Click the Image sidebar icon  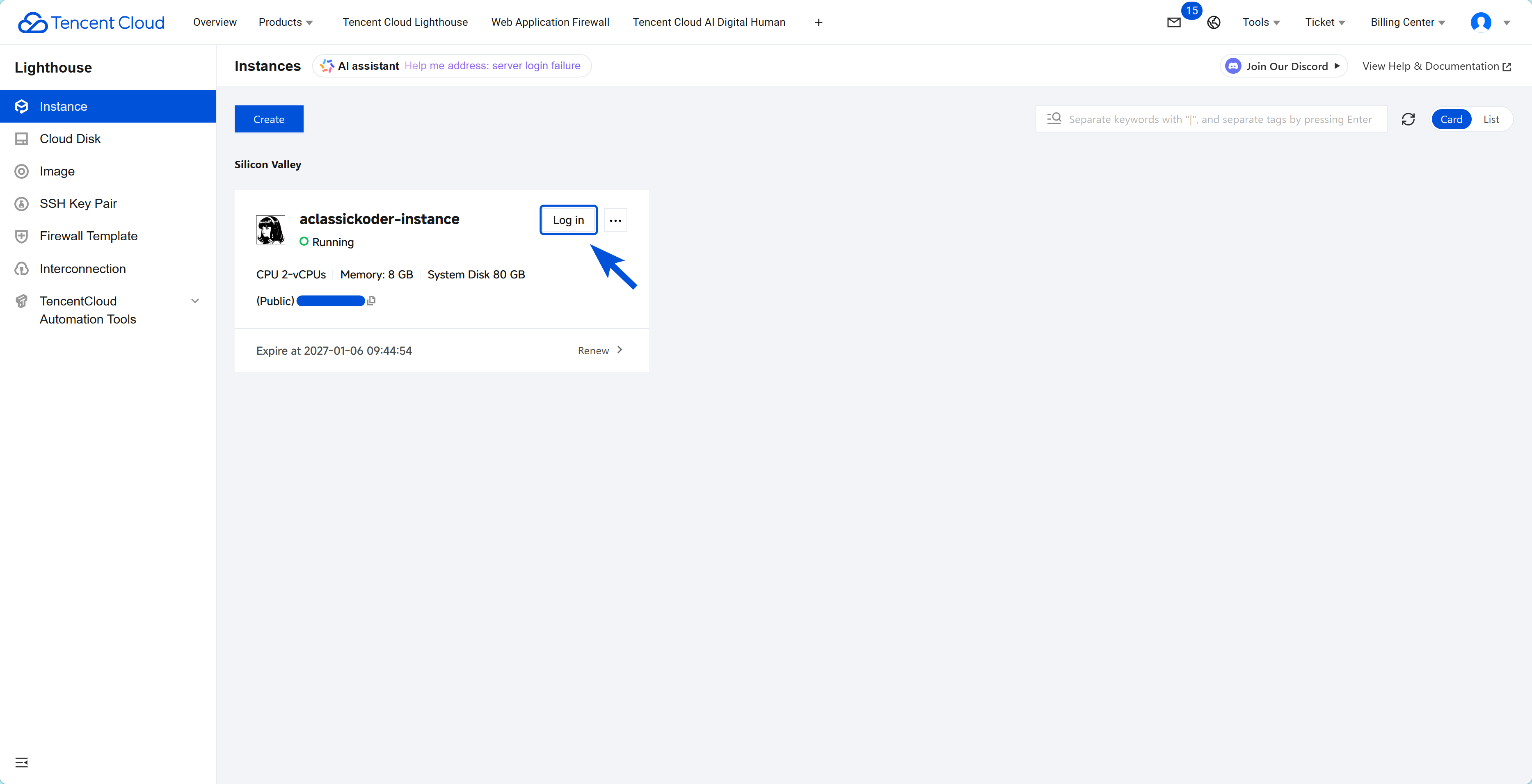(x=21, y=172)
